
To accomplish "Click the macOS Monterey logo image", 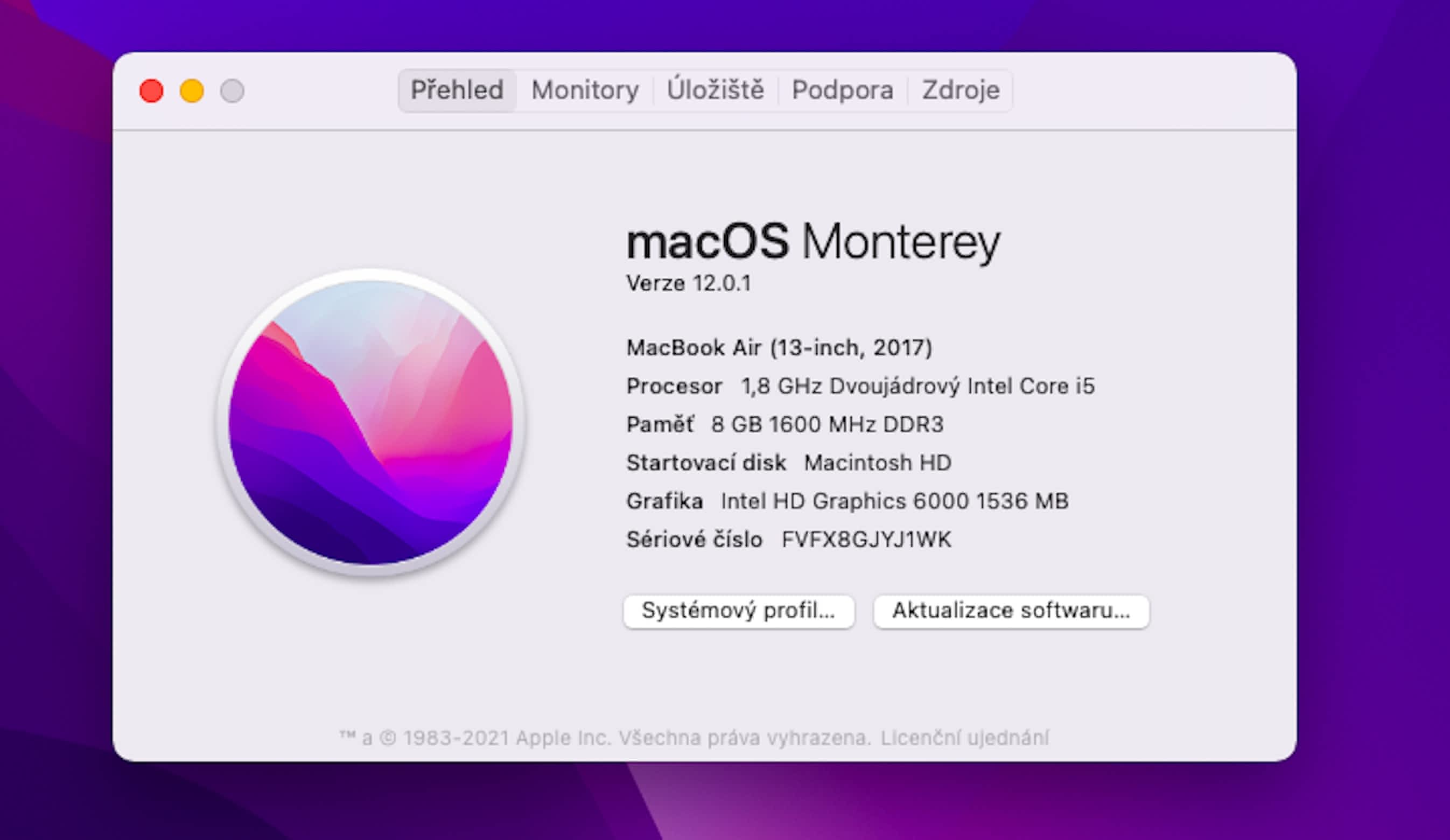I will tap(370, 422).
